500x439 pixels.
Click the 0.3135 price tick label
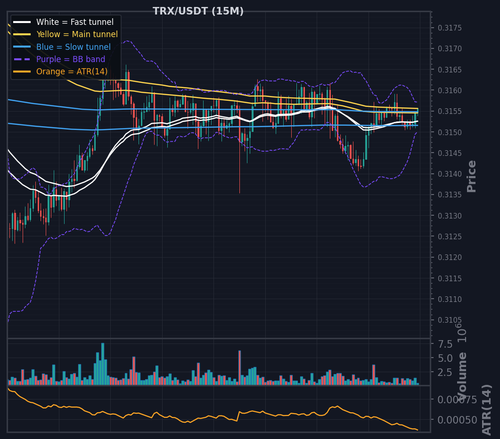(x=450, y=195)
